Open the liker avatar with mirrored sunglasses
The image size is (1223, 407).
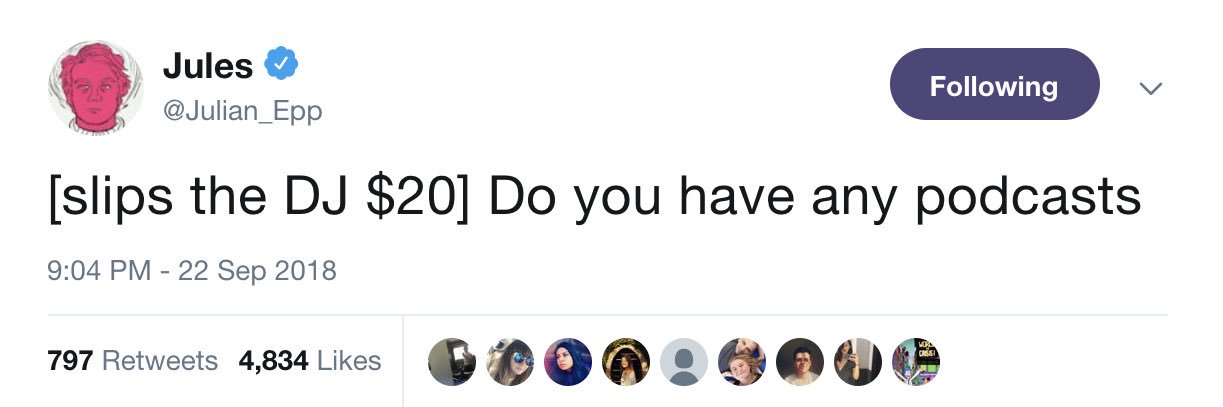tap(511, 361)
